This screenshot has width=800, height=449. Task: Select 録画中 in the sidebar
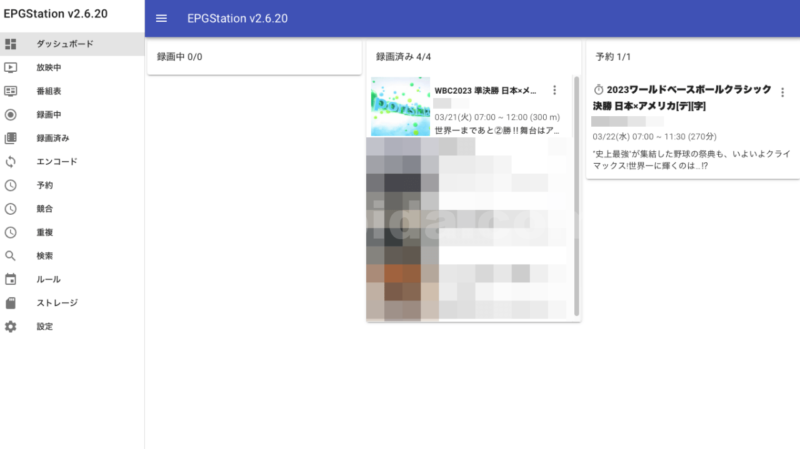(72, 115)
